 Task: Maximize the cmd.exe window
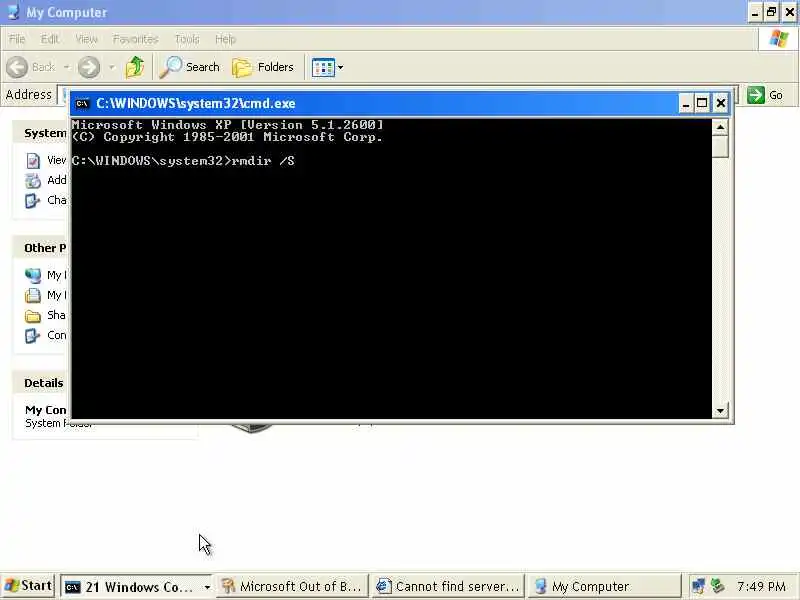click(702, 104)
